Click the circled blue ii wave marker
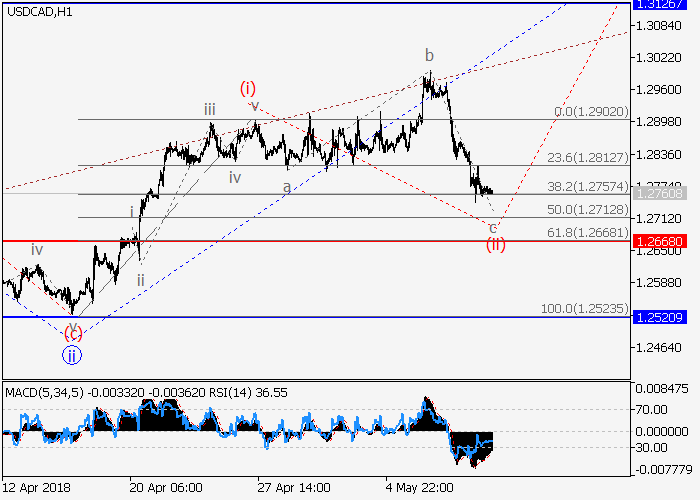The image size is (700, 500). tap(72, 353)
